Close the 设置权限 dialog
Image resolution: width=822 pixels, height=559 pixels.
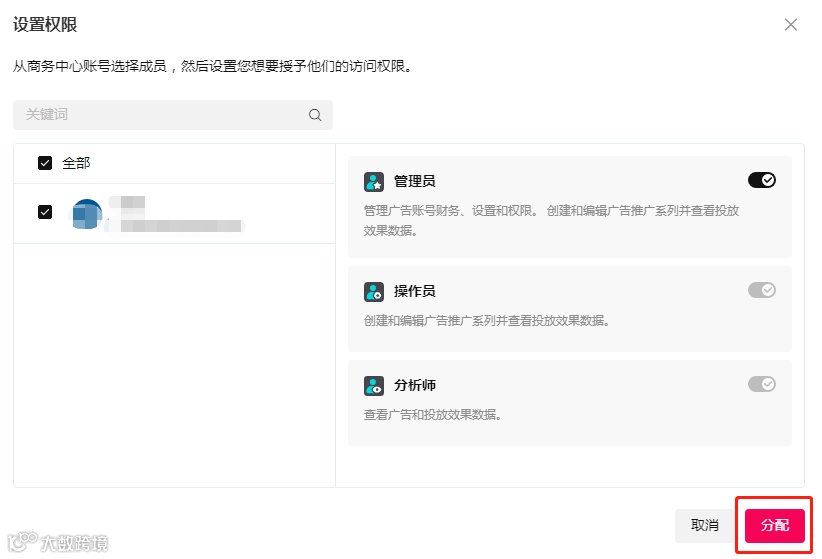click(x=791, y=25)
